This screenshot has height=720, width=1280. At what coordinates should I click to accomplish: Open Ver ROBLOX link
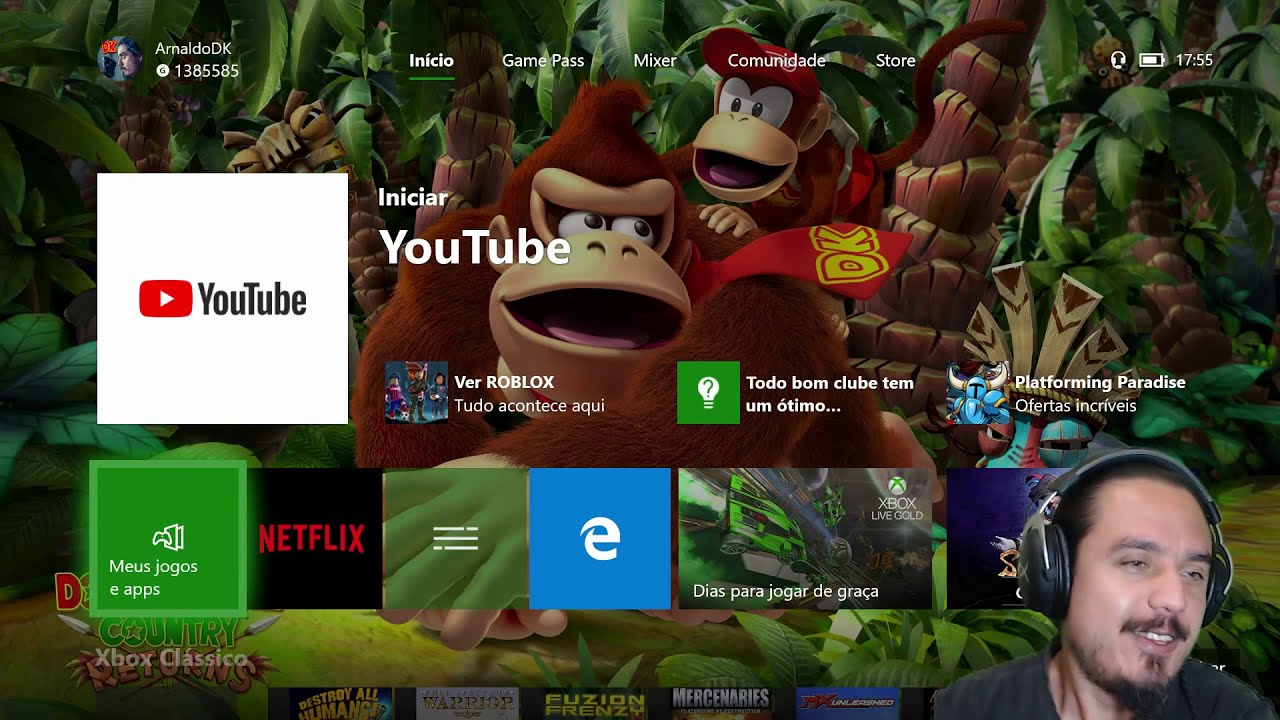point(529,394)
